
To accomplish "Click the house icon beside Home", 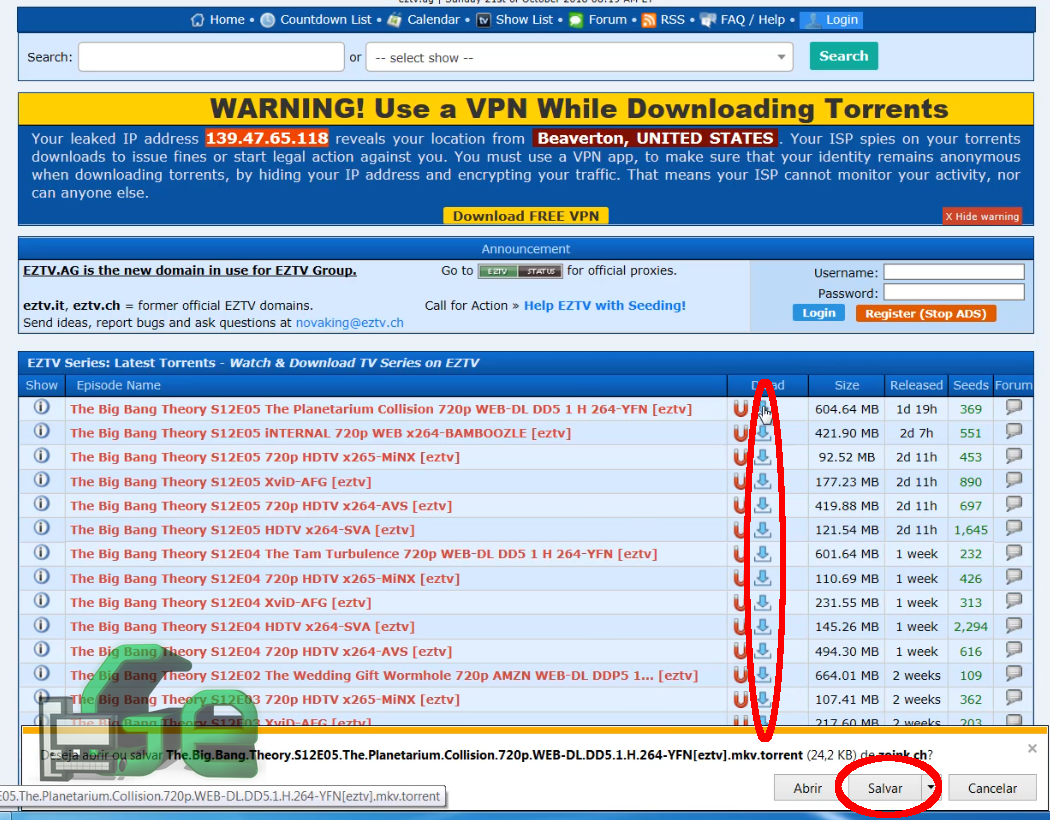I will pyautogui.click(x=198, y=20).
